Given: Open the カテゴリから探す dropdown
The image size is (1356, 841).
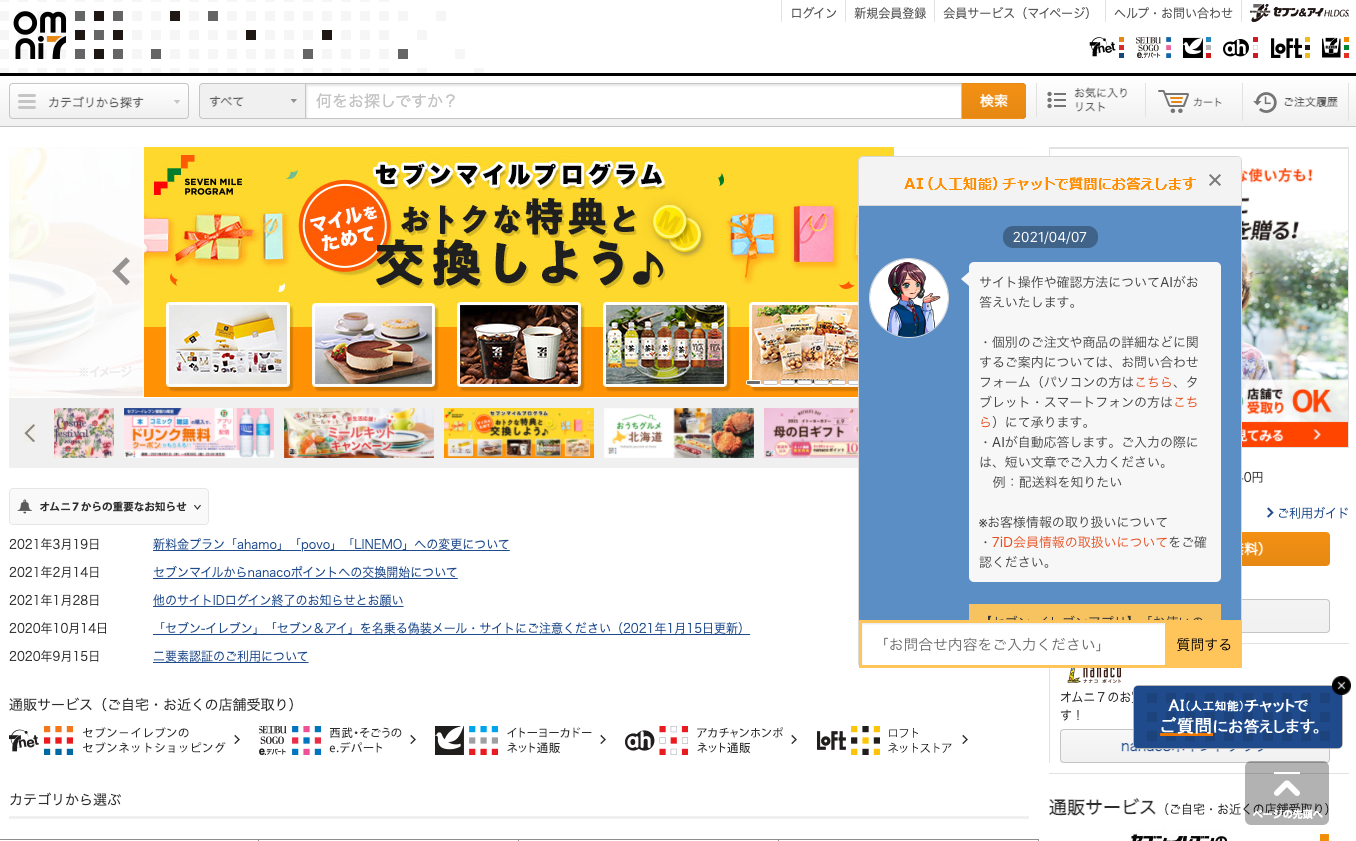Looking at the screenshot, I should coord(98,100).
